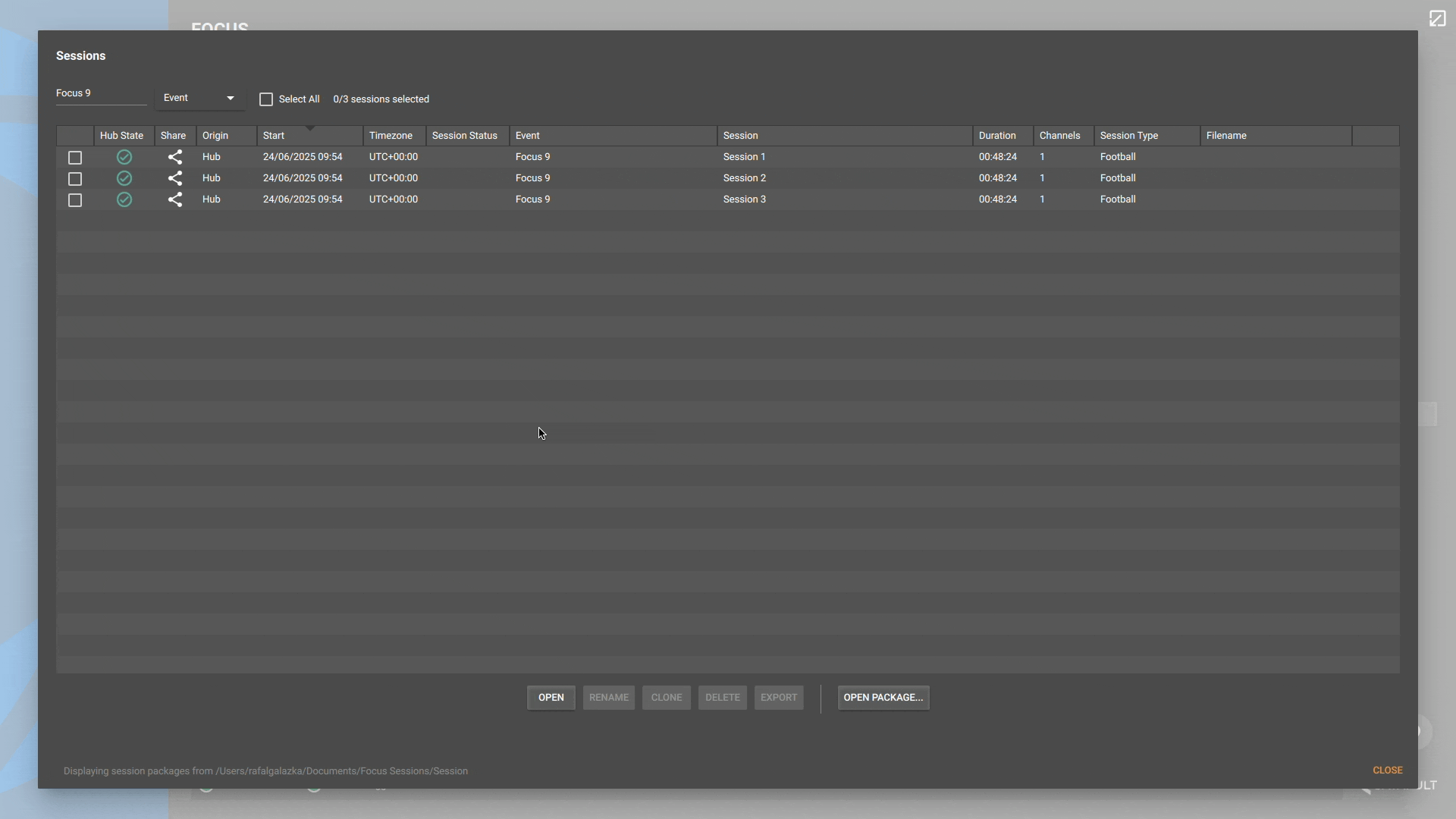Screen dimensions: 1456x819
Task: Click the EXPORT button
Action: [779, 698]
